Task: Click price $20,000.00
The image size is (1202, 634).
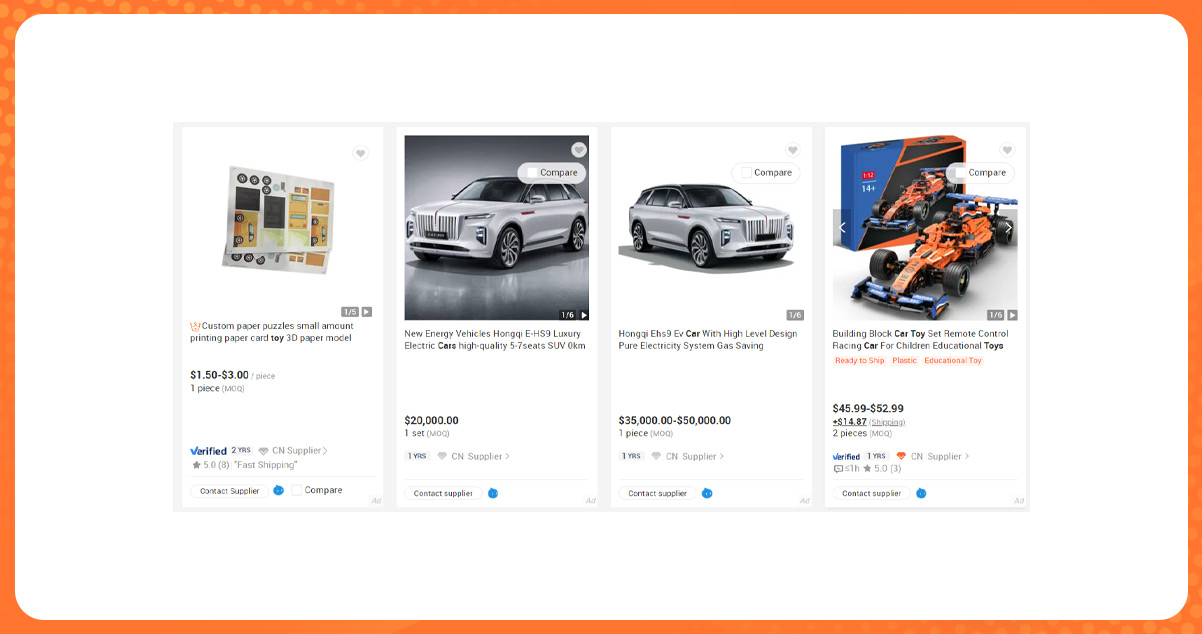Action: [x=431, y=420]
